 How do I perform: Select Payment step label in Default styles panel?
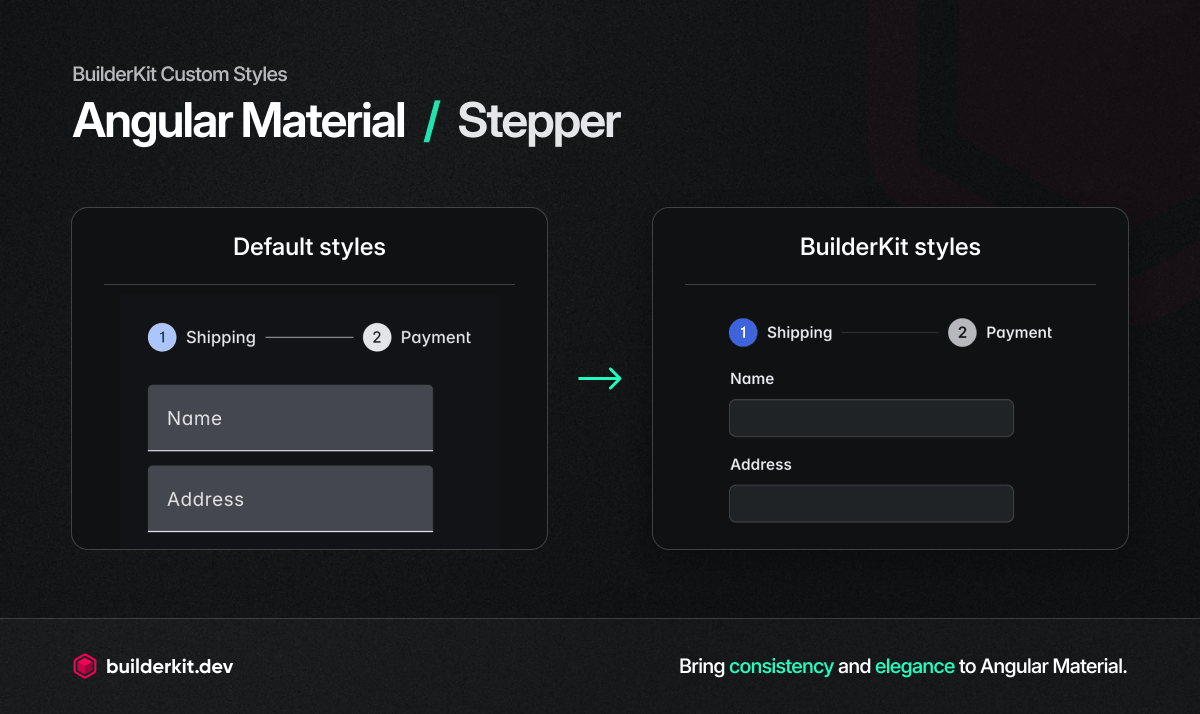click(436, 337)
